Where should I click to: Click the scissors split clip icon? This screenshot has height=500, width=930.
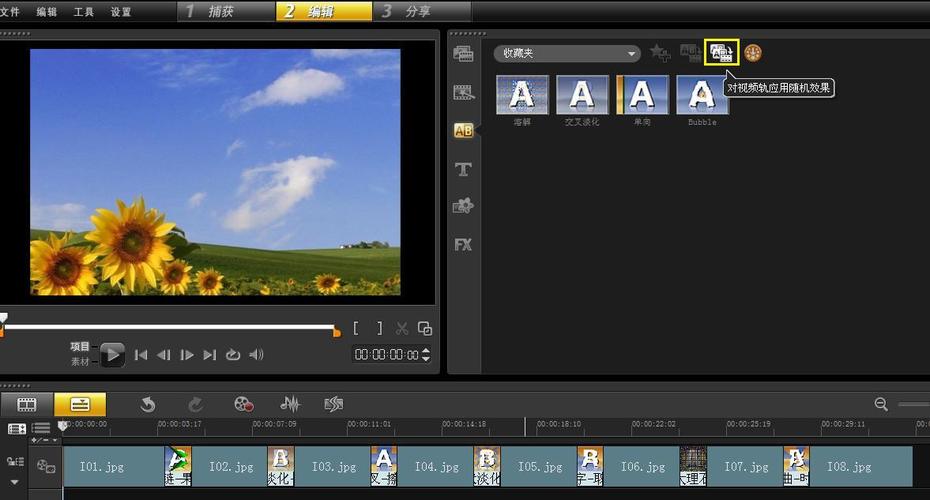pyautogui.click(x=402, y=328)
